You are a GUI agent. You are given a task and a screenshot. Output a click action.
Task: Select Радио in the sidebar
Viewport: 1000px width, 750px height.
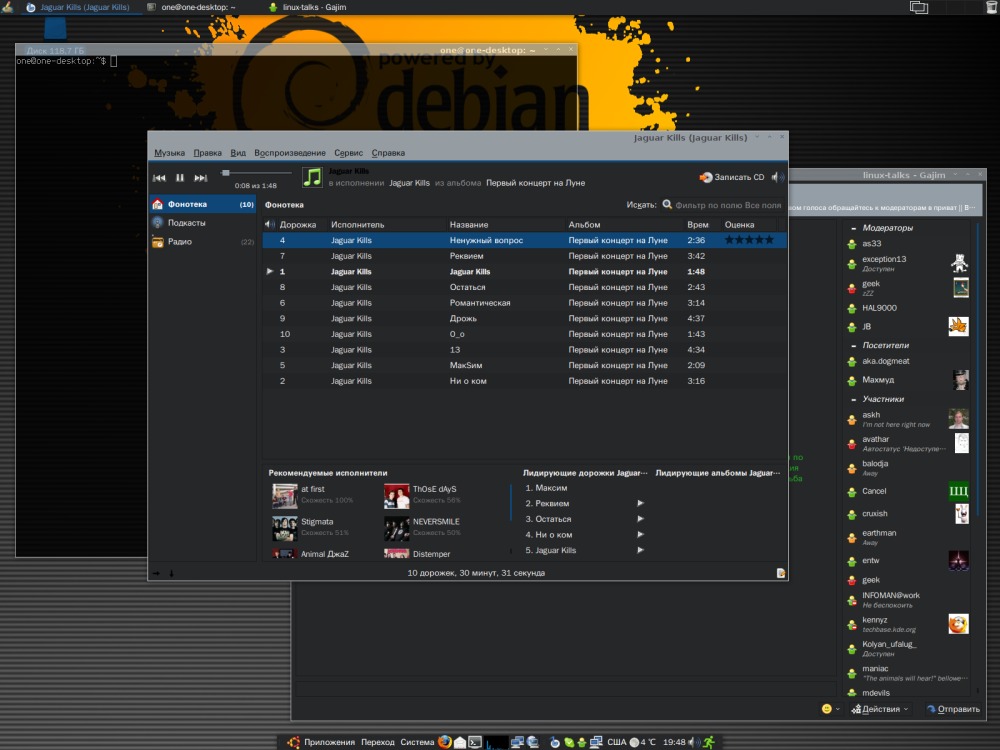pyautogui.click(x=203, y=242)
